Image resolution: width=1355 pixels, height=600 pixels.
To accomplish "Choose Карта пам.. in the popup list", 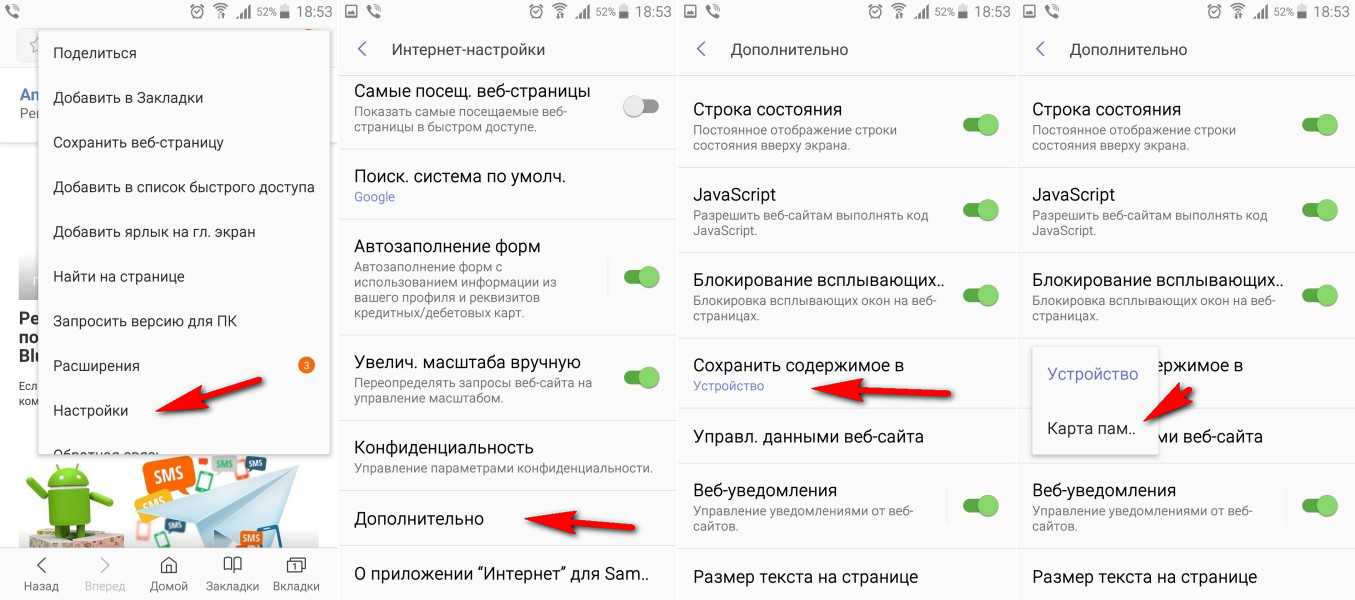I will tap(1091, 428).
